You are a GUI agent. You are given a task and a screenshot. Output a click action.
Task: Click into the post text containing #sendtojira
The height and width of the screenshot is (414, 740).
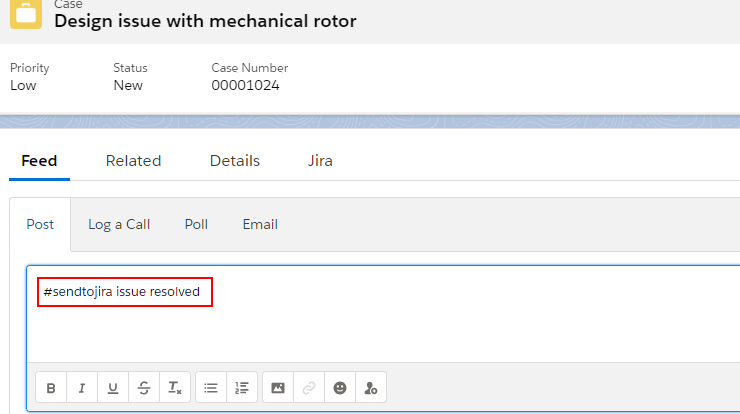(x=122, y=292)
